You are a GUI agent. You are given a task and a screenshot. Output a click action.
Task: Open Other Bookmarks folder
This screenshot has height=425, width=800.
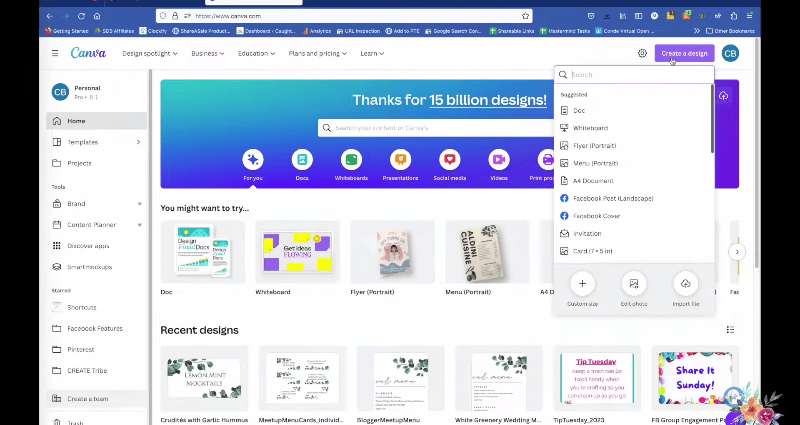click(x=730, y=31)
